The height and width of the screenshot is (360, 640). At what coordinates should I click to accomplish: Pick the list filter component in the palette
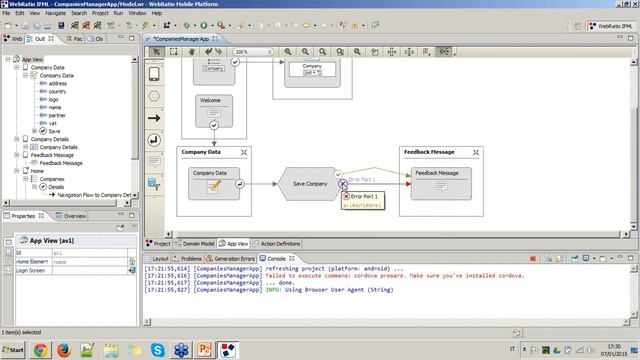click(x=154, y=184)
